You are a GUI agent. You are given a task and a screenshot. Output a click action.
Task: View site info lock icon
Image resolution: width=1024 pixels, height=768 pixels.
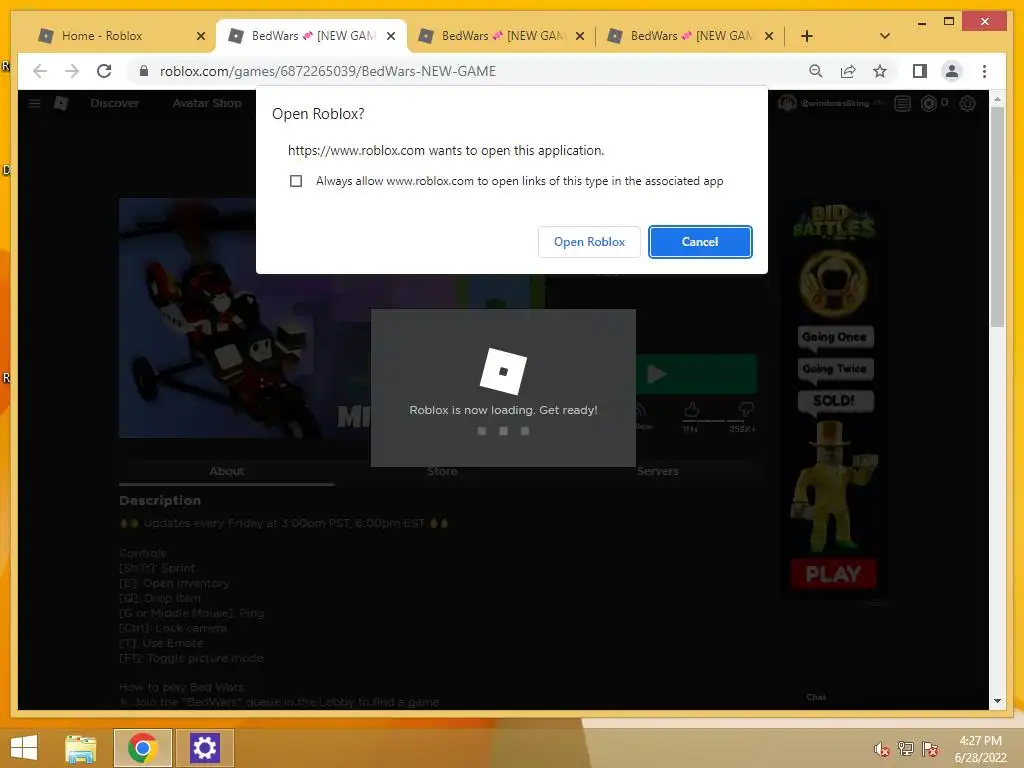[x=144, y=71]
